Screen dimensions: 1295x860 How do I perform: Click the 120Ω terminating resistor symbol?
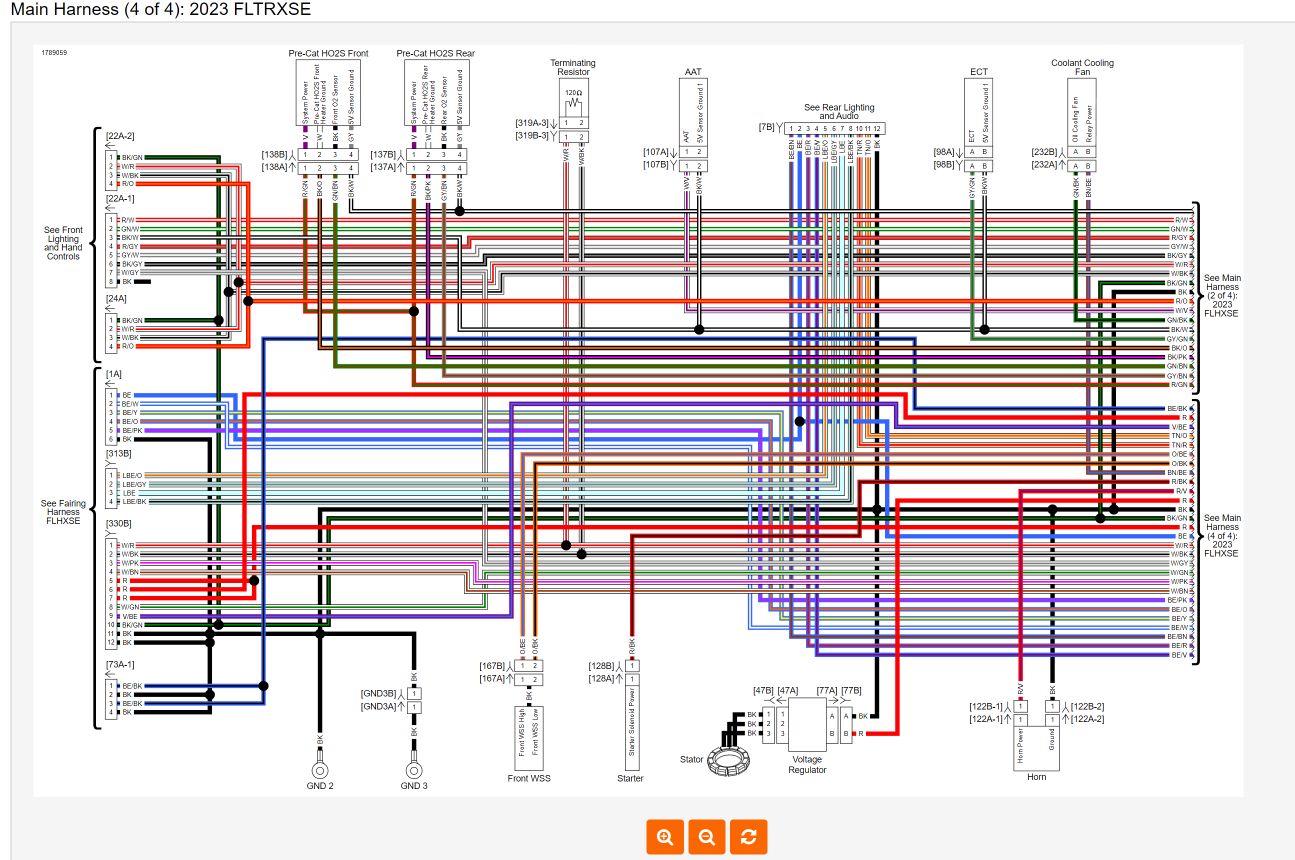click(x=574, y=102)
